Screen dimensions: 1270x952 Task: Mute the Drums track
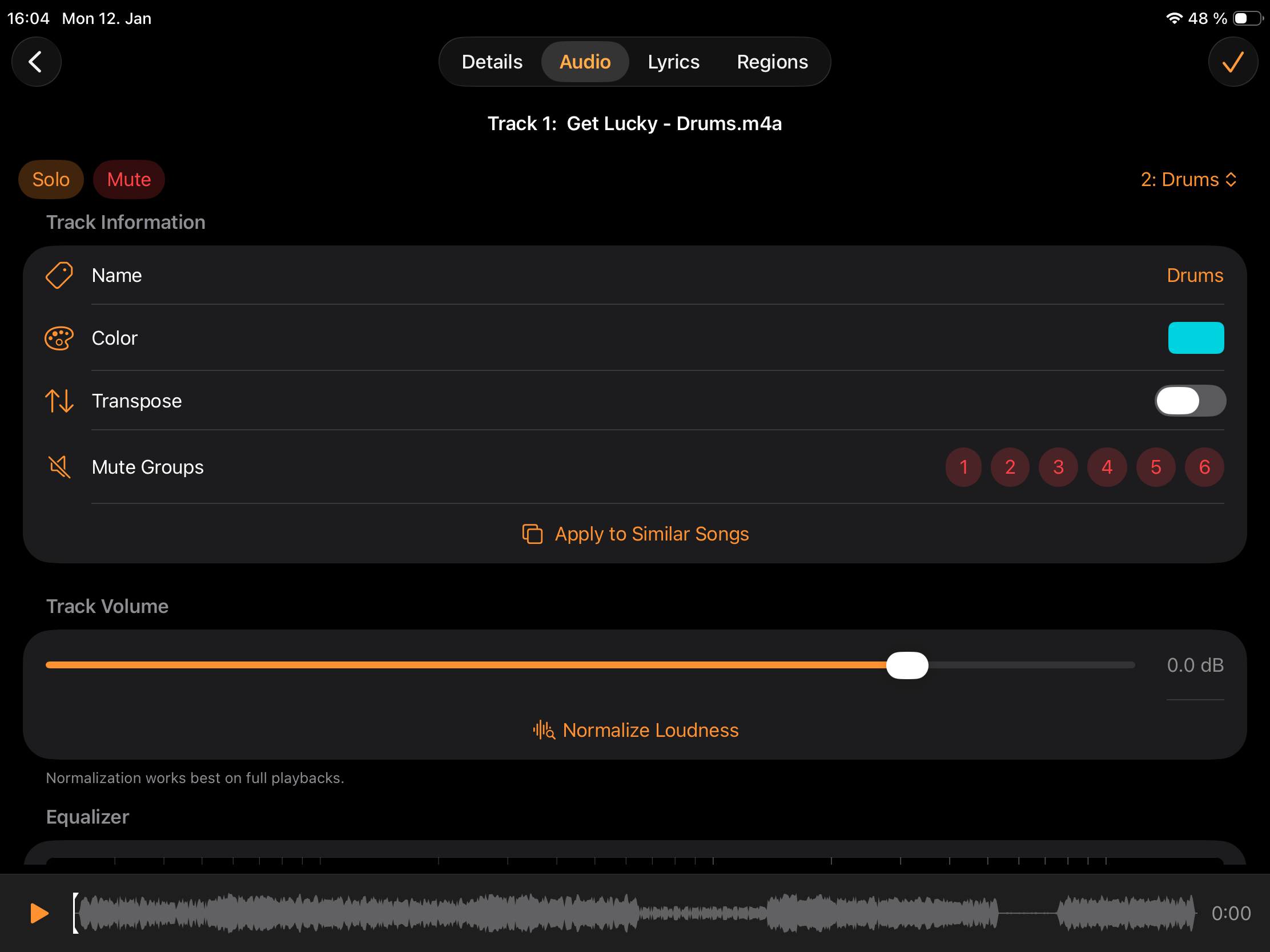point(128,179)
